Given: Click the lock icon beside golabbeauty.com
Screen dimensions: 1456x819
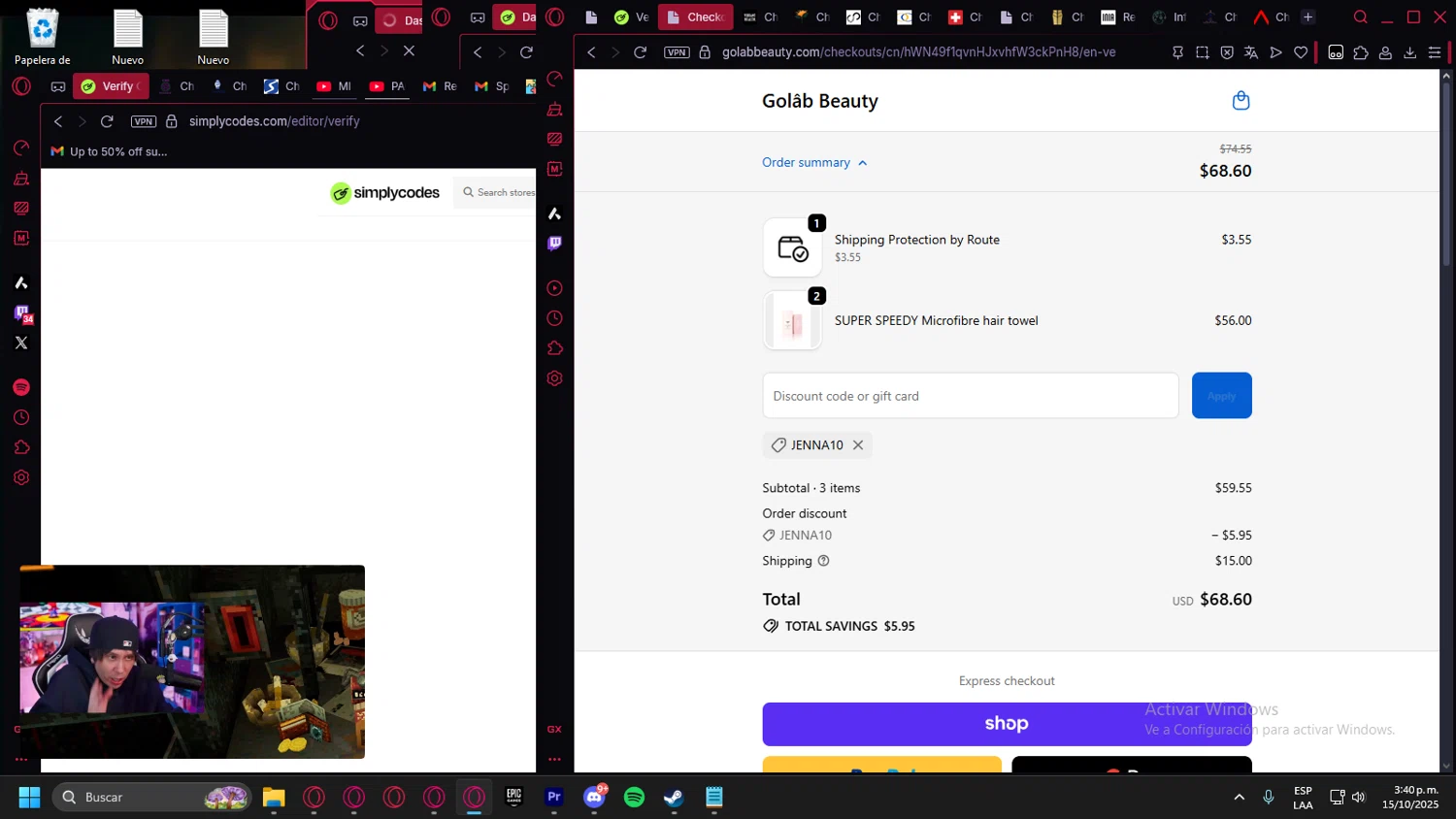Looking at the screenshot, I should (705, 52).
